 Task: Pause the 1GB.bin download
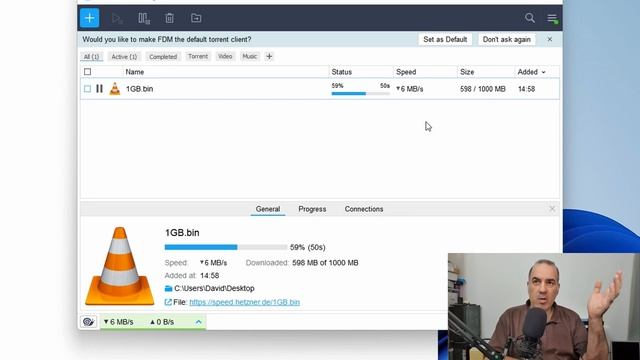click(99, 89)
